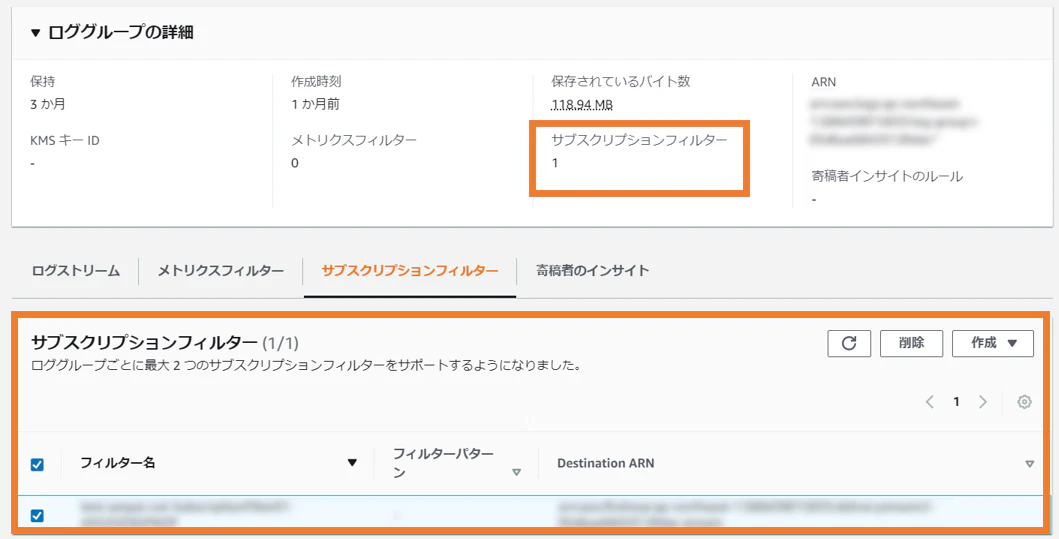The height and width of the screenshot is (539, 1059).
Task: Collapse the ロググループの詳細 section triangle
Action: click(35, 32)
